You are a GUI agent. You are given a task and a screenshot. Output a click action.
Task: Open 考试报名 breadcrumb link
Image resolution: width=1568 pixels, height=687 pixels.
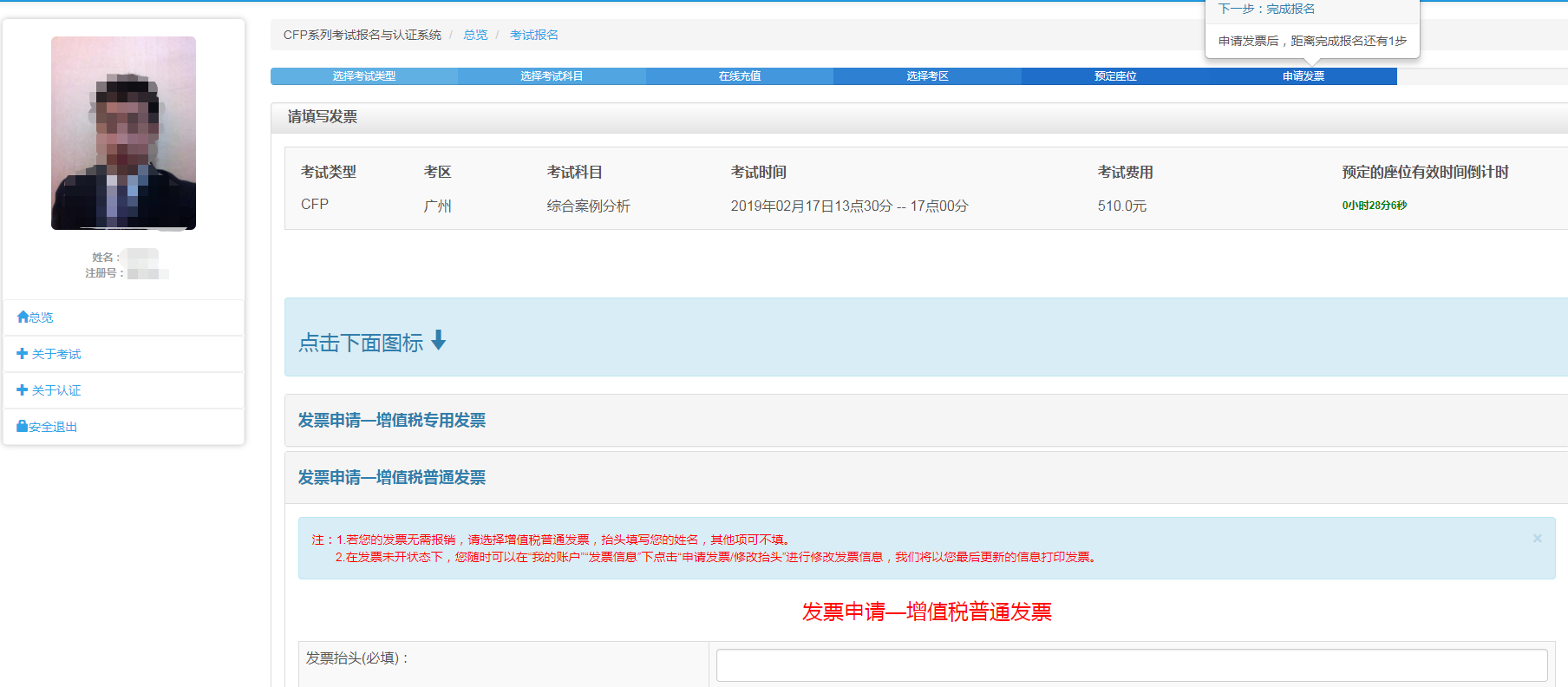point(534,35)
